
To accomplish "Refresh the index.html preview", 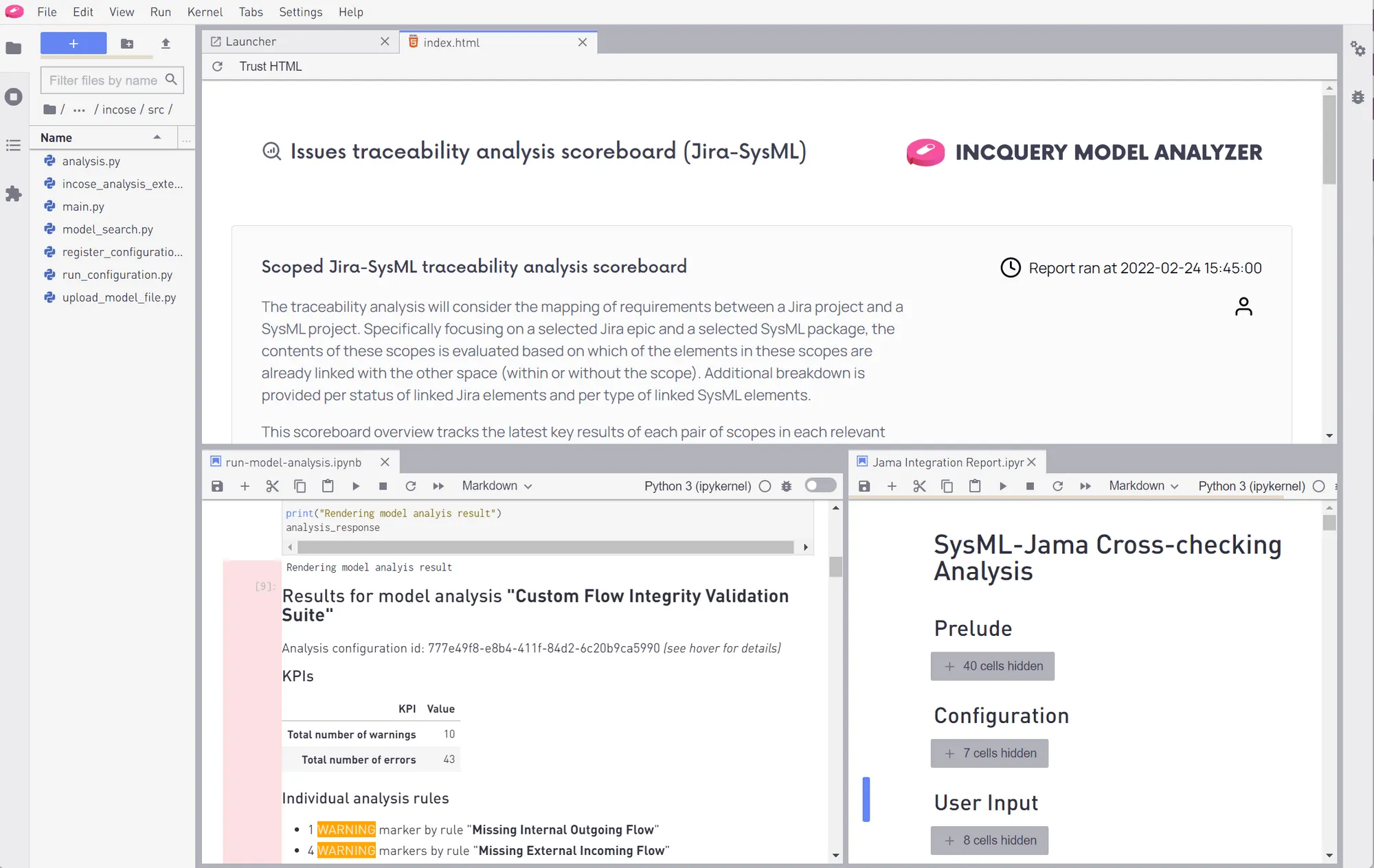I will coord(217,66).
